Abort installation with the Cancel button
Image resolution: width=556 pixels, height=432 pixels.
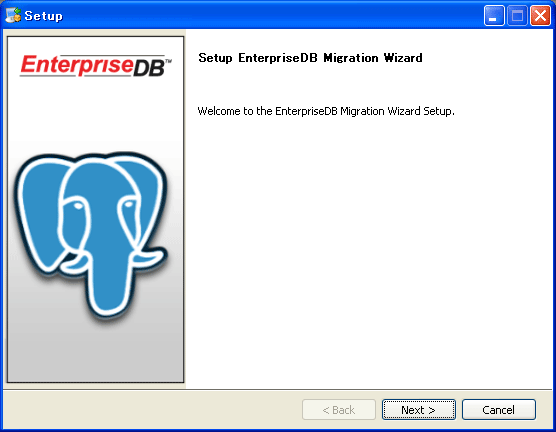pyautogui.click(x=499, y=410)
